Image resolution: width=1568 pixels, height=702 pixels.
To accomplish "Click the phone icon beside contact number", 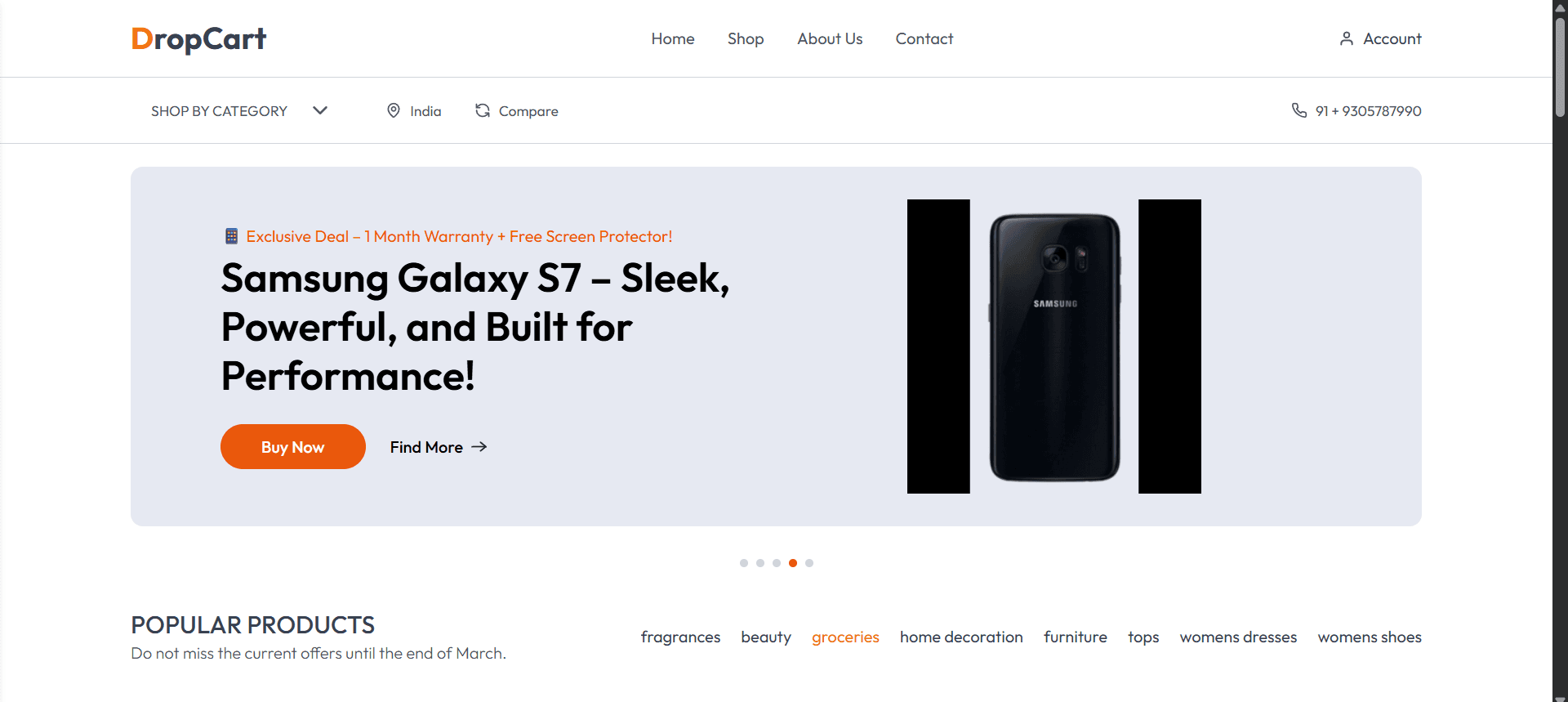I will click(1298, 110).
